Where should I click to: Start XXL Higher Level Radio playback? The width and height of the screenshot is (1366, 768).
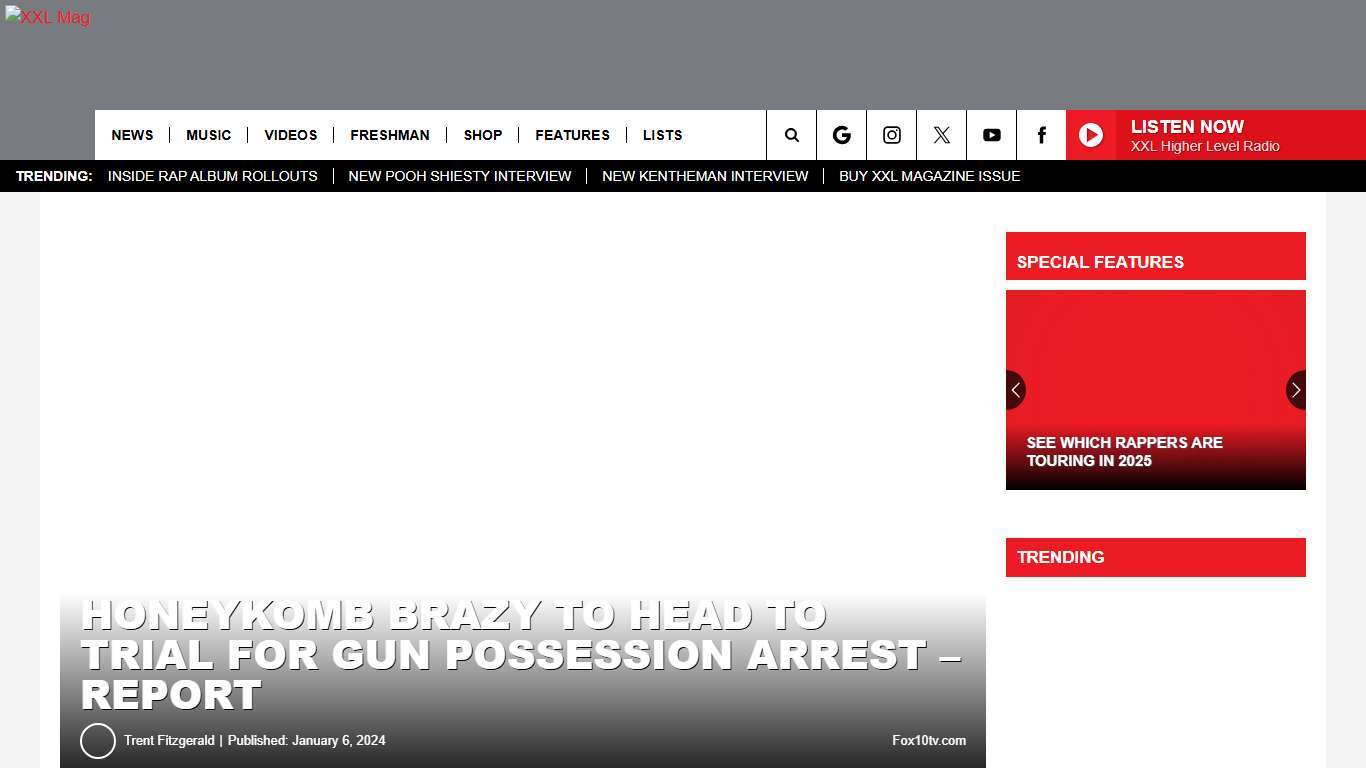coord(1091,135)
